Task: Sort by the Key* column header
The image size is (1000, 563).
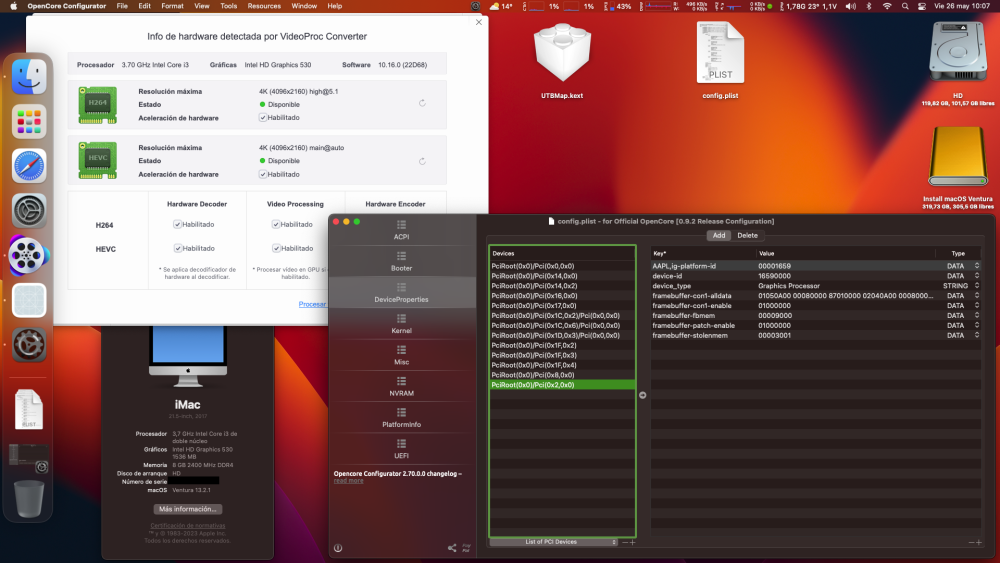Action: 703,253
